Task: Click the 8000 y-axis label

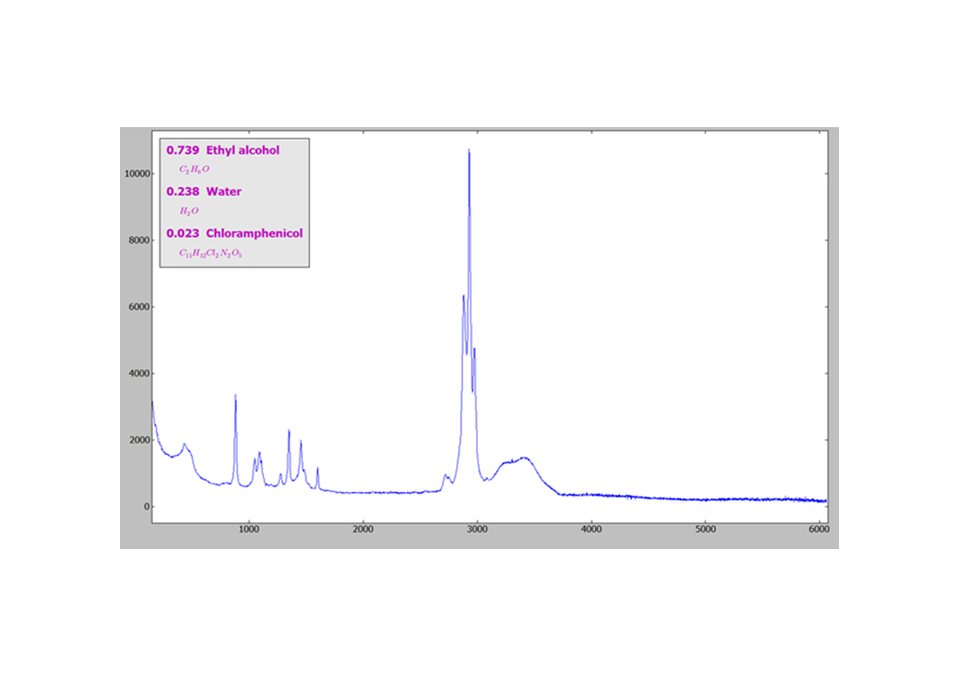Action: tap(139, 241)
